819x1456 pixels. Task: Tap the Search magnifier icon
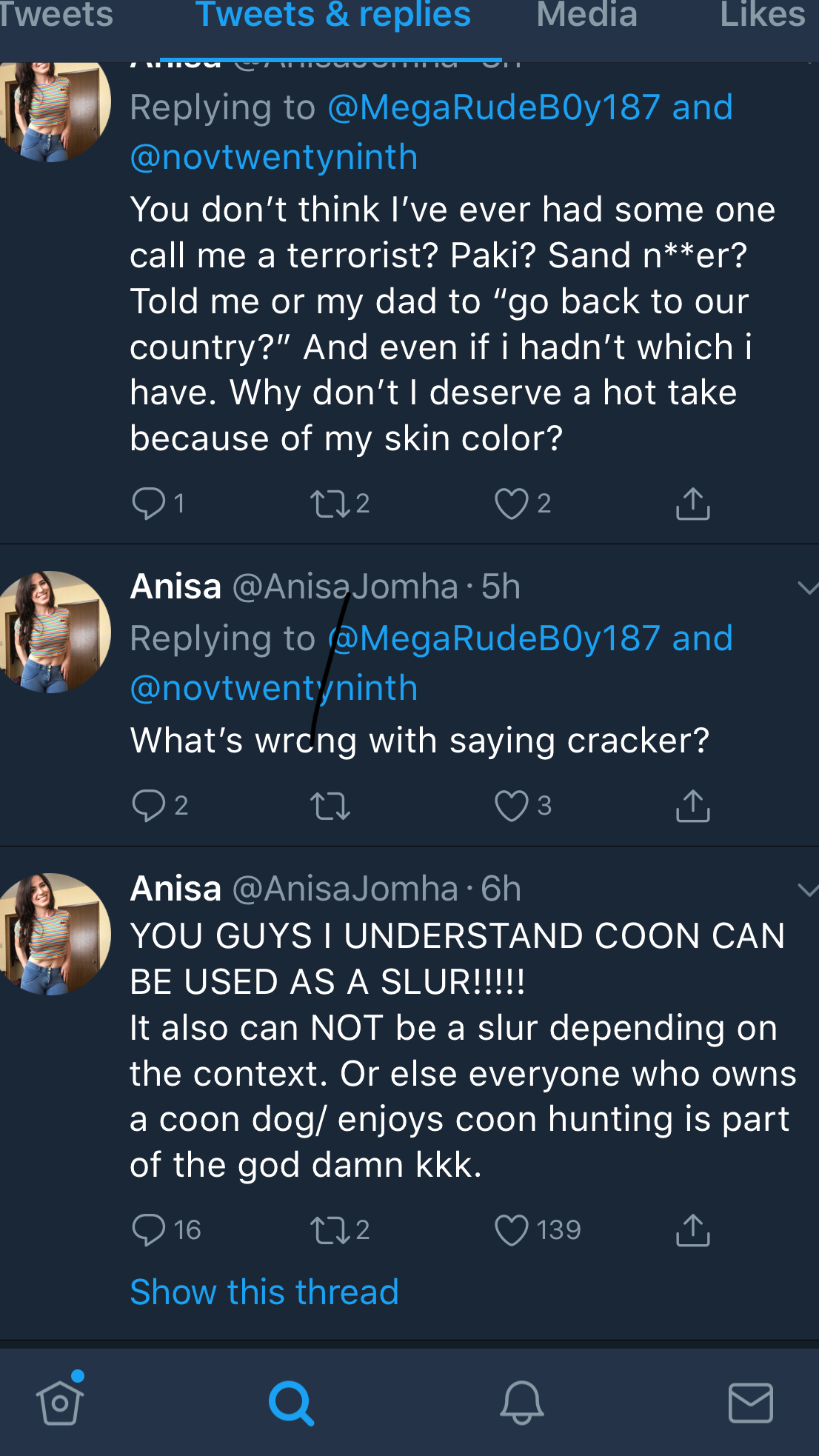[x=291, y=1402]
